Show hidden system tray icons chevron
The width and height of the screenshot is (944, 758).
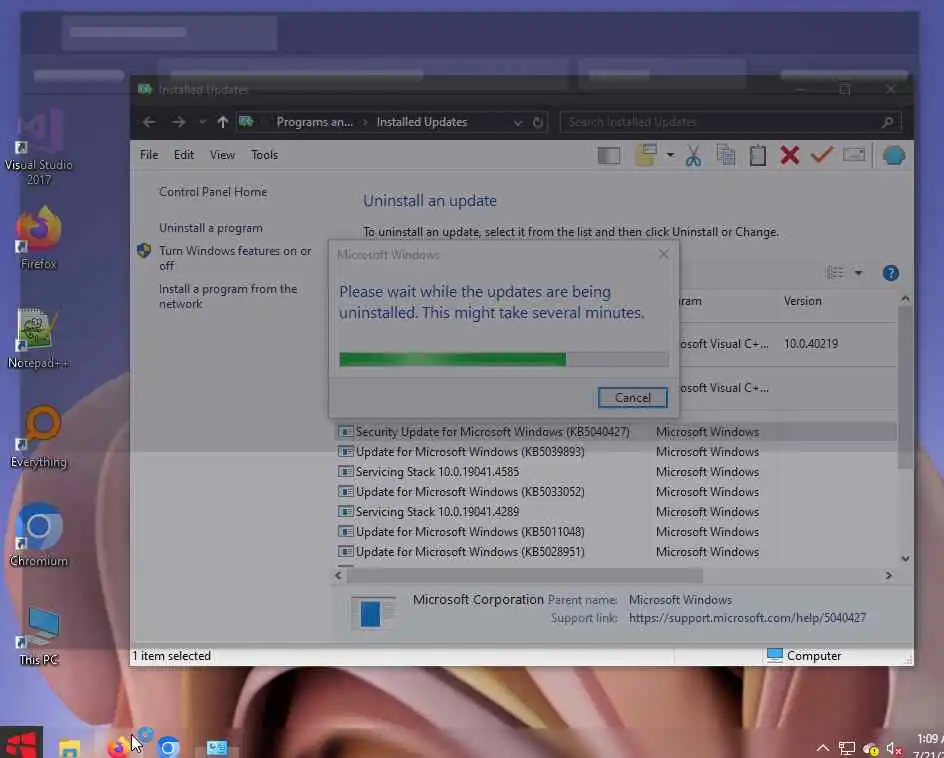[x=822, y=748]
